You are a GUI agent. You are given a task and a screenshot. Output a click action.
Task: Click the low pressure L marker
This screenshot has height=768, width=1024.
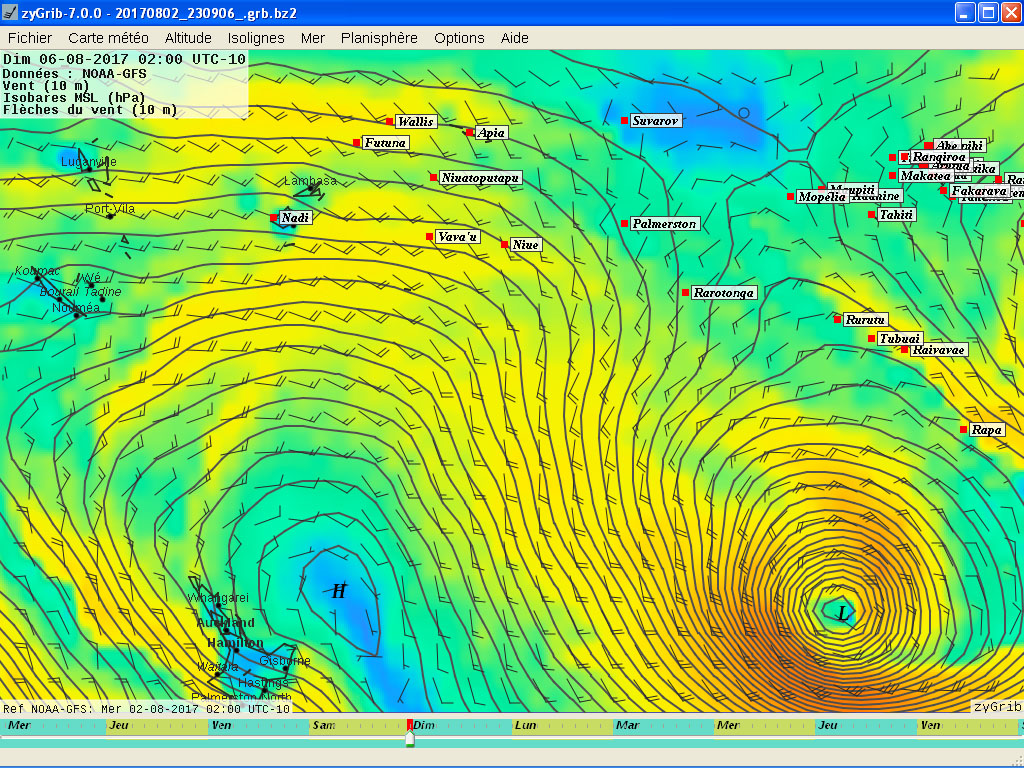tap(842, 613)
